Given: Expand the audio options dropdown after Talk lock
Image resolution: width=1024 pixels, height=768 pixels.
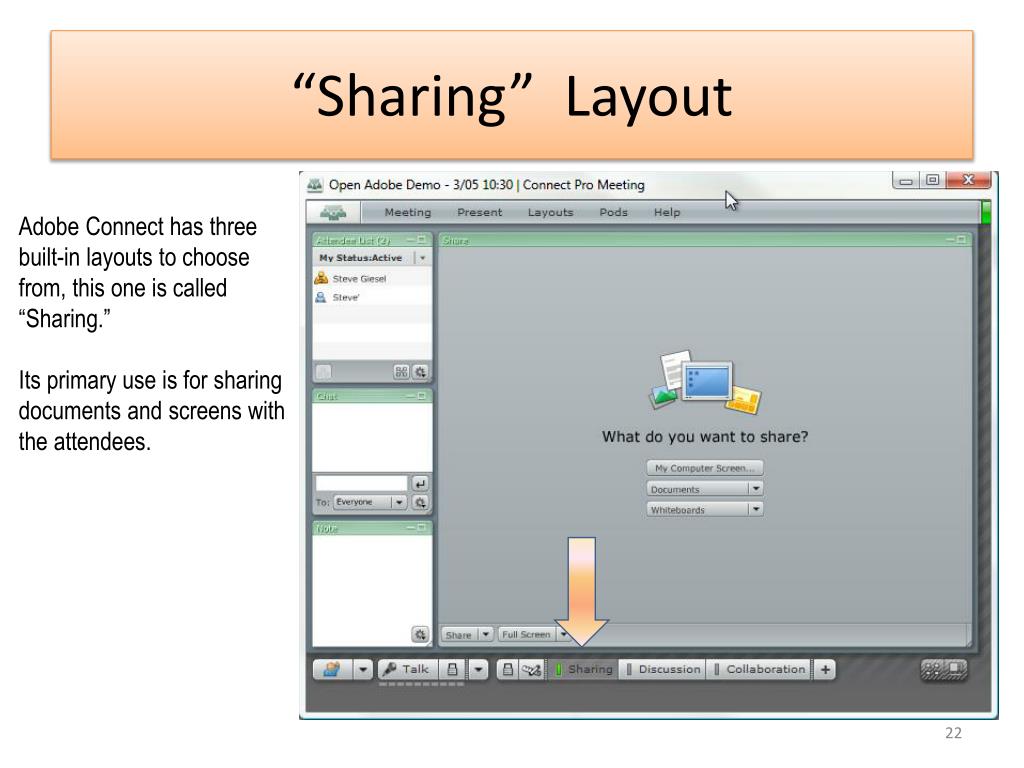Looking at the screenshot, I should (x=479, y=669).
